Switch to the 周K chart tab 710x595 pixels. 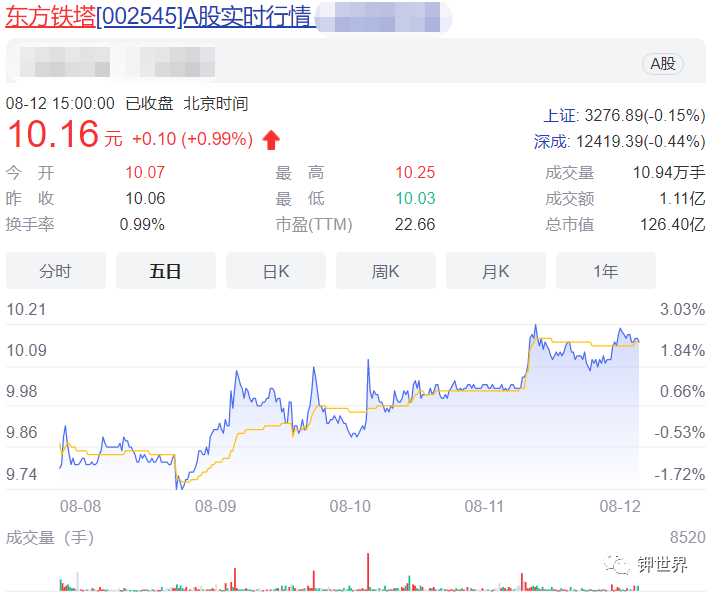386,271
